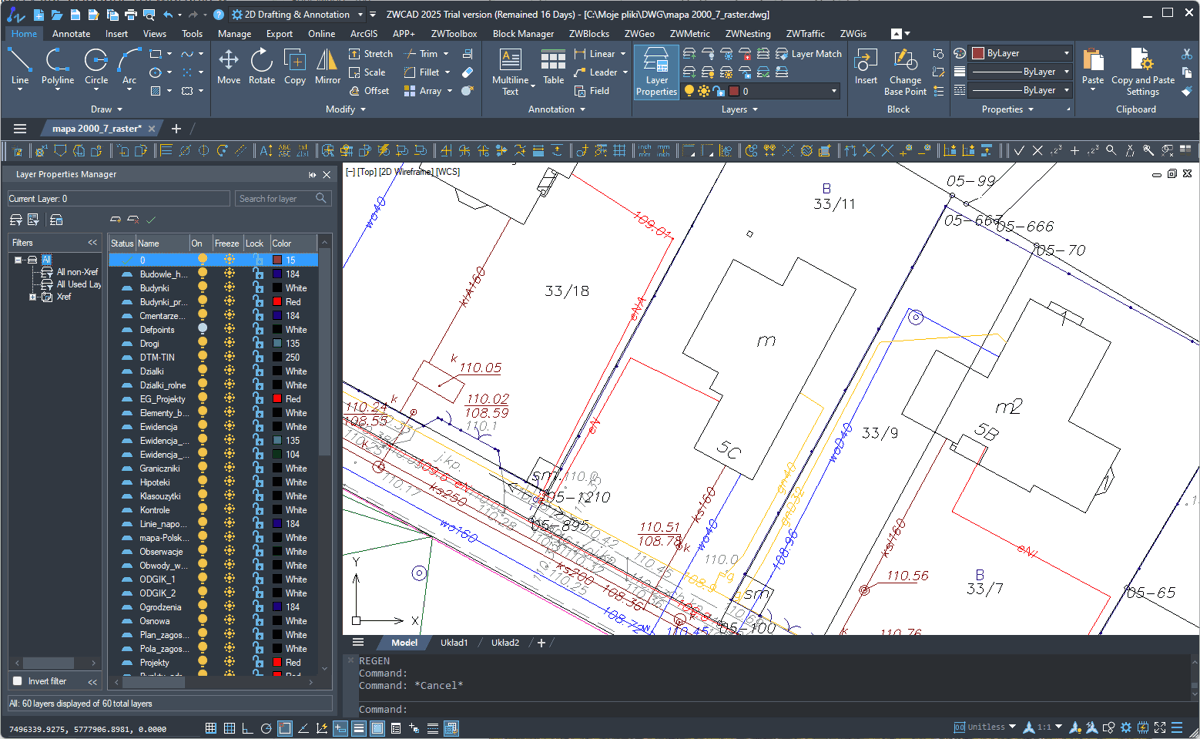The image size is (1200, 739).
Task: Lock the EG_Projekty layer
Action: tap(256, 399)
